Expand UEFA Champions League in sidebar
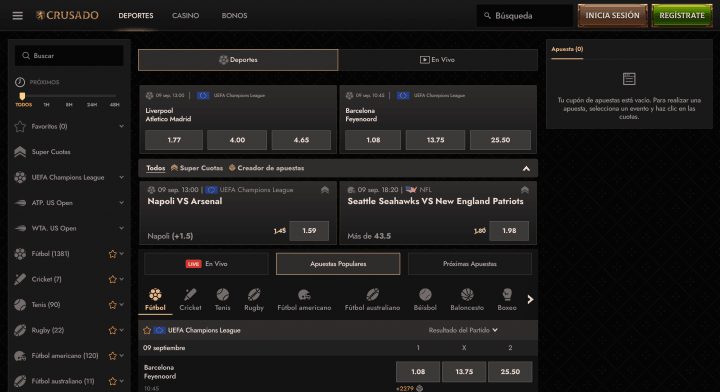Screen dimensions: 720x392 [121, 178]
